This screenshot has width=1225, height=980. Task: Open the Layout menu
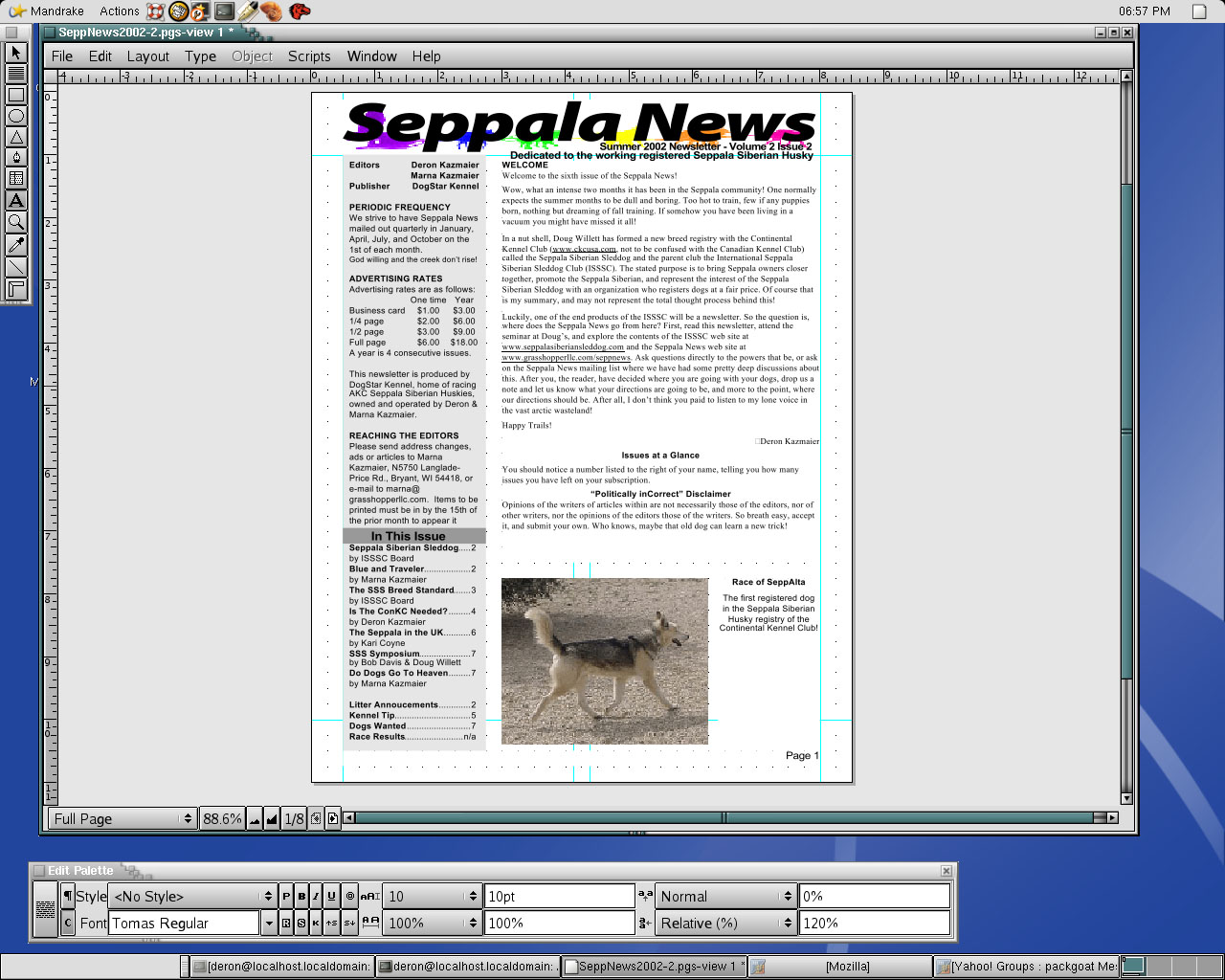click(x=147, y=56)
